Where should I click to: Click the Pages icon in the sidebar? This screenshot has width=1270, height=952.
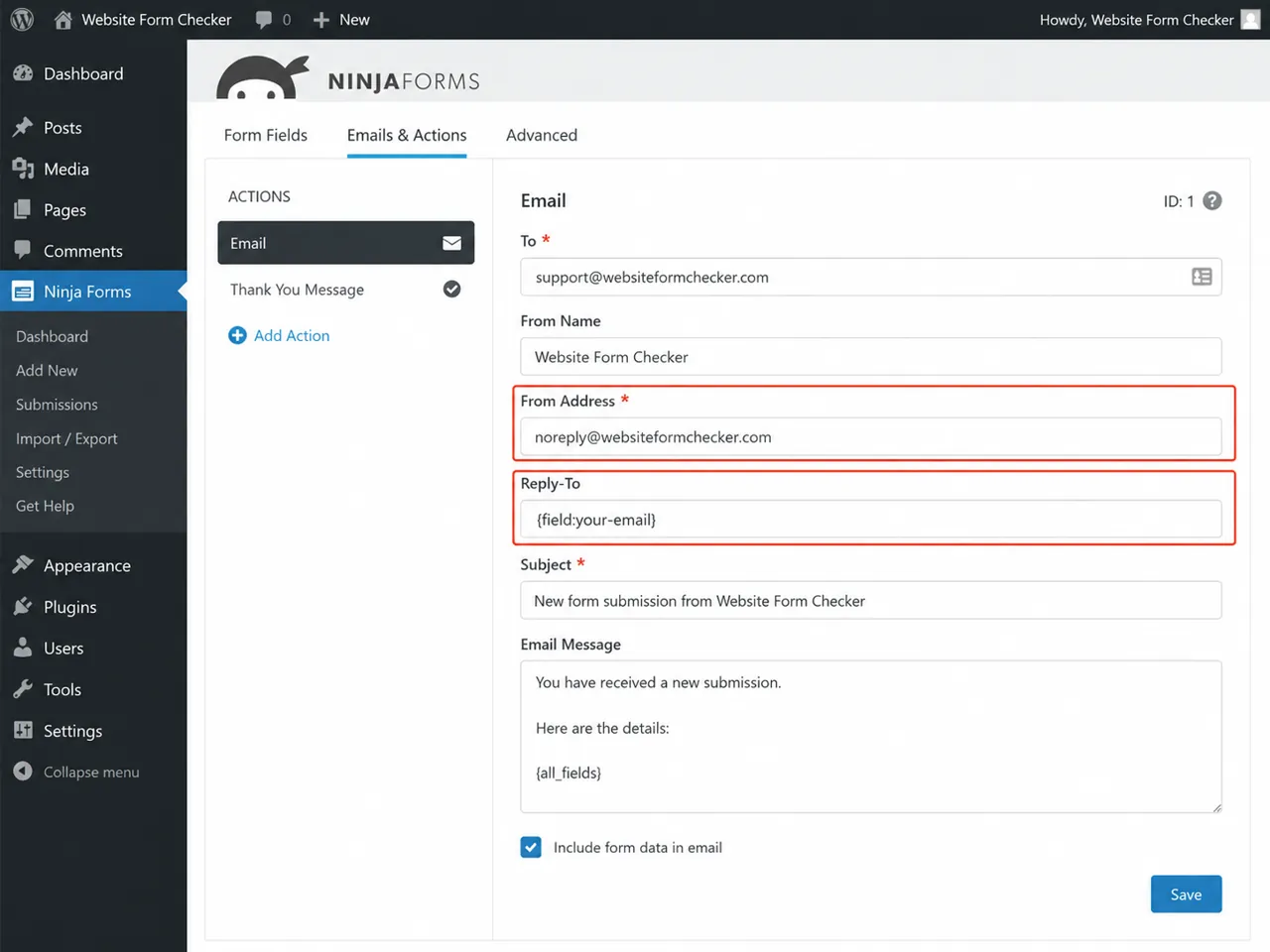pyautogui.click(x=23, y=209)
